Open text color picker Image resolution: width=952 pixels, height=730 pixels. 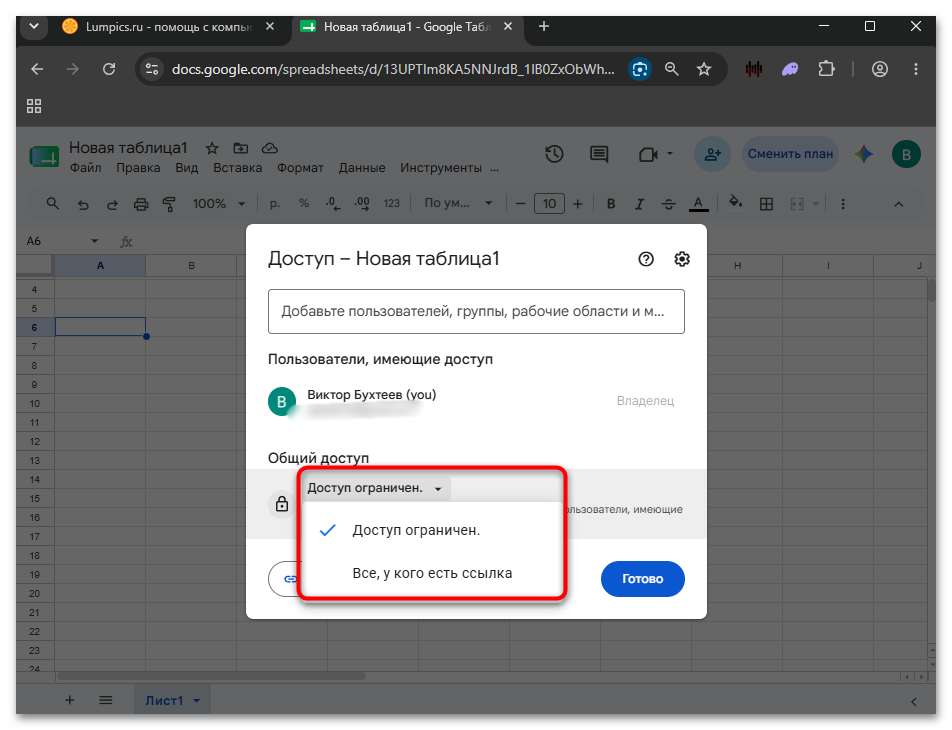698,204
